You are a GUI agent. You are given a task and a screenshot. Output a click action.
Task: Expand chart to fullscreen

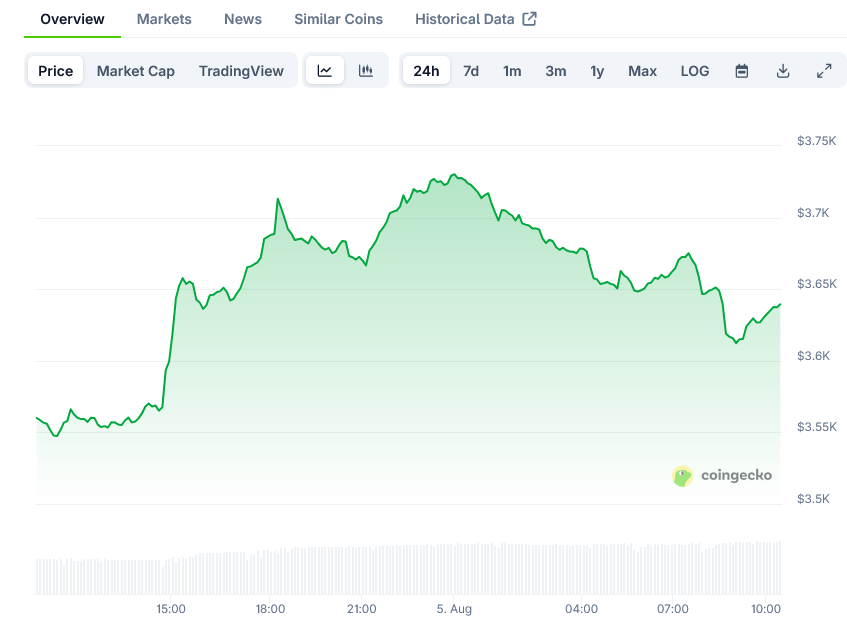tap(824, 71)
